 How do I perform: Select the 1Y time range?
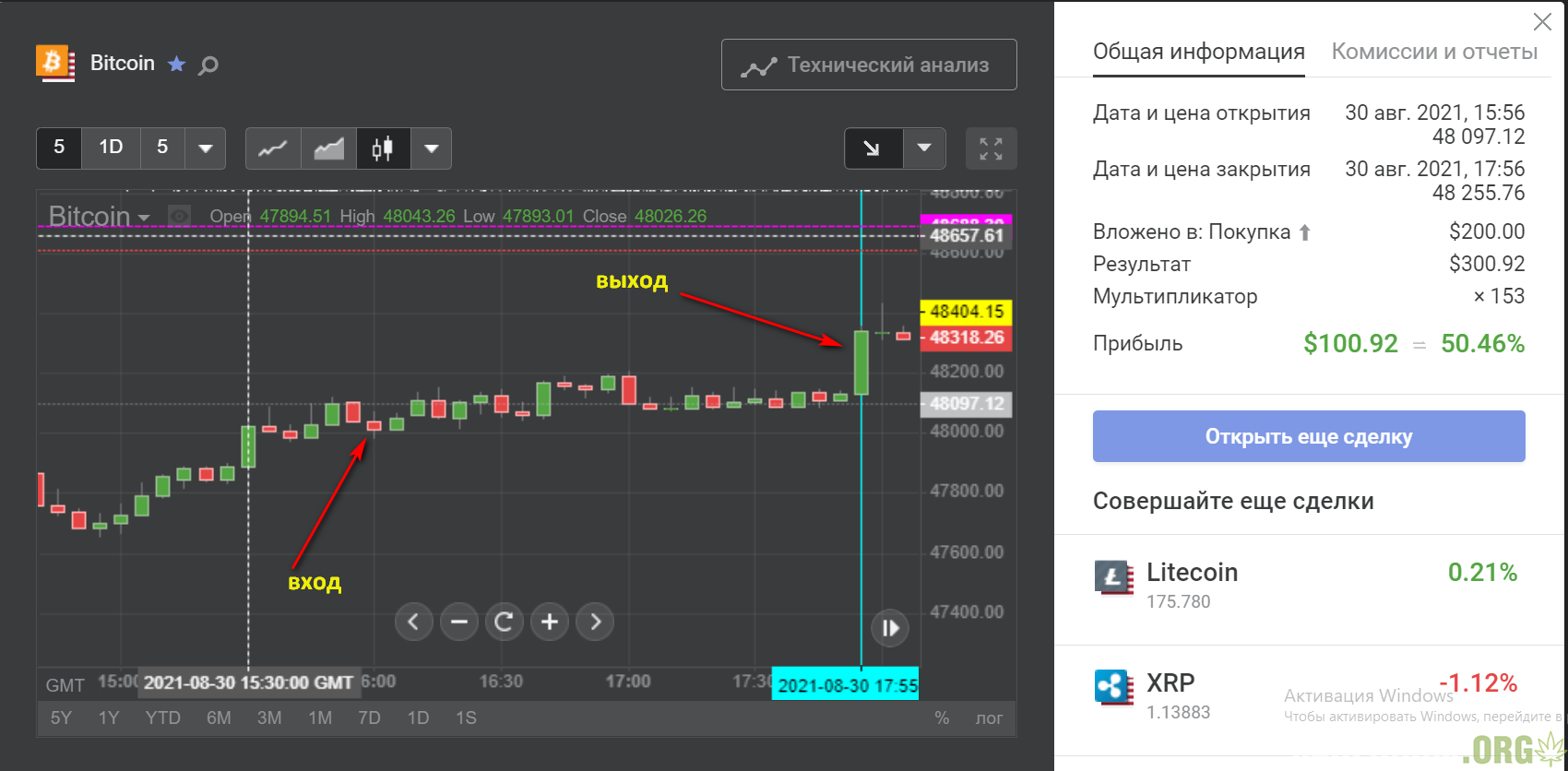point(109,718)
